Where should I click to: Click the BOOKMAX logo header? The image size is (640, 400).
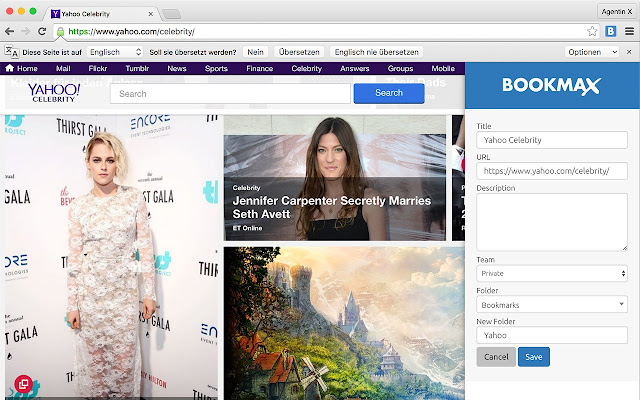[551, 86]
